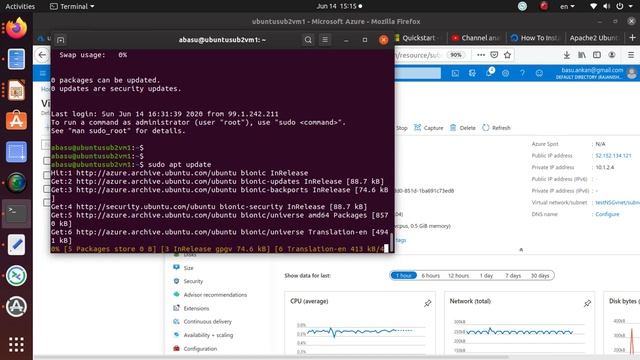Viewport: 640px width, 360px height.
Task: Click the Capture VM button
Action: point(429,128)
